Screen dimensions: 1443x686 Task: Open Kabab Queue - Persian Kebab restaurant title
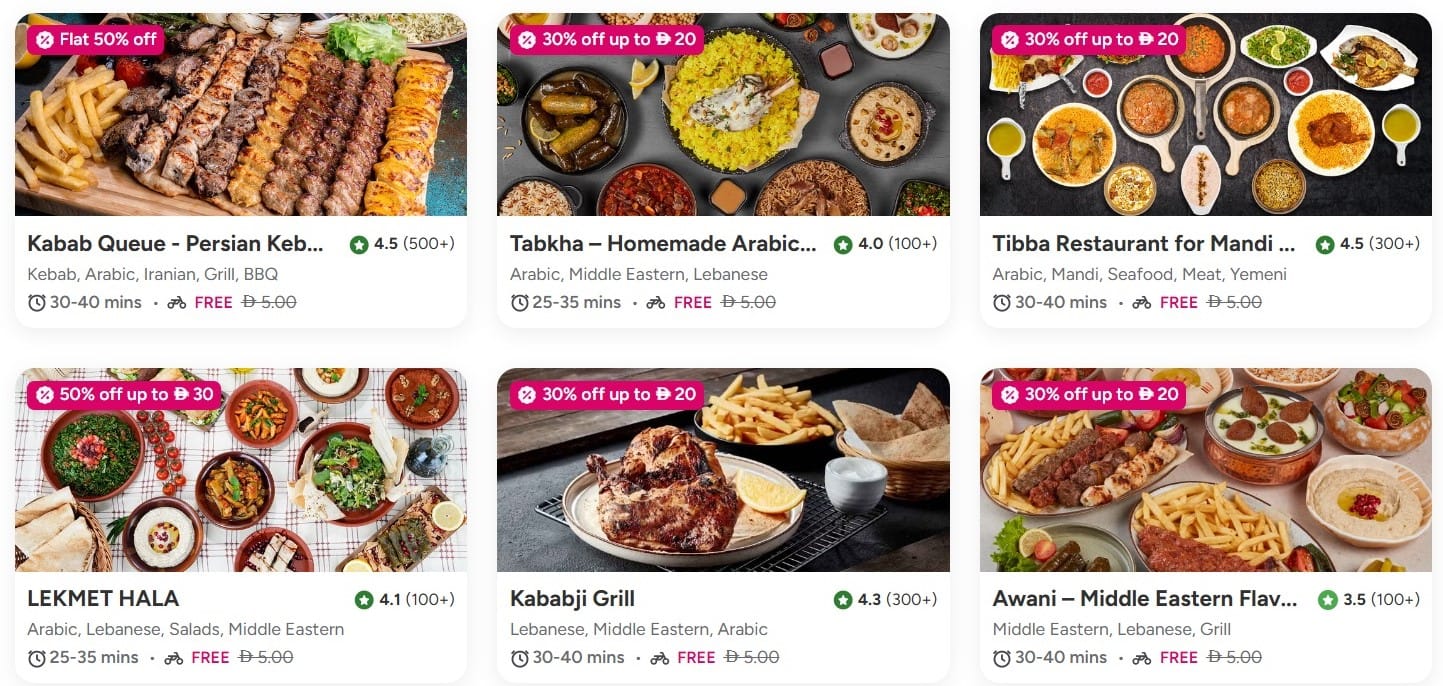click(x=176, y=244)
